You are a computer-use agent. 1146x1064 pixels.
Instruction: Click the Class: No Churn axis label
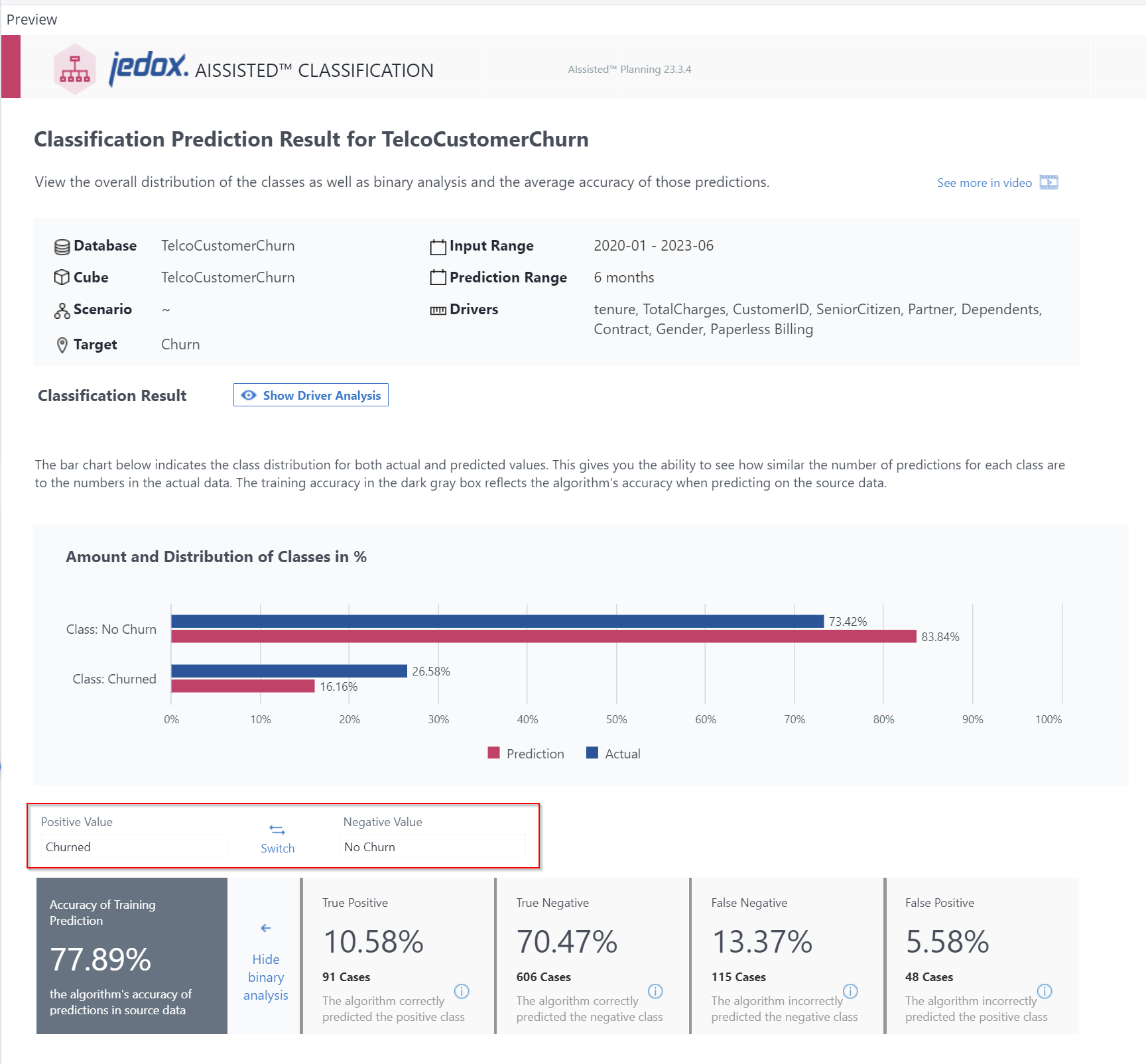point(111,629)
